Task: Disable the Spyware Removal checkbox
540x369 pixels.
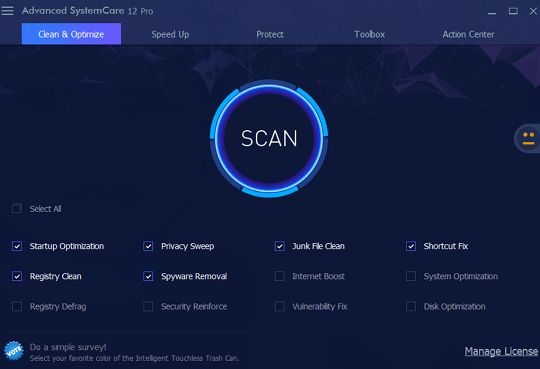Action: [x=148, y=276]
